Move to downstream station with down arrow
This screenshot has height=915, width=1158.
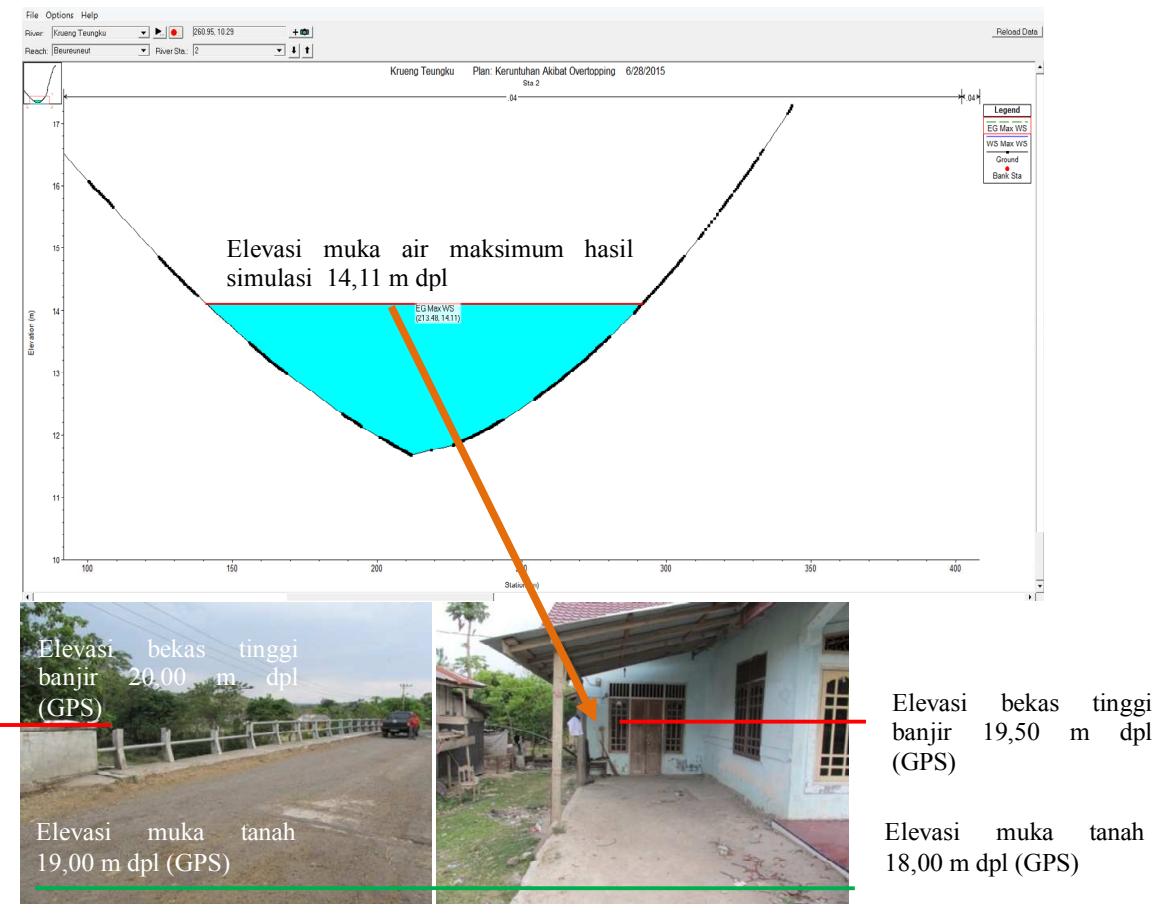(x=294, y=50)
